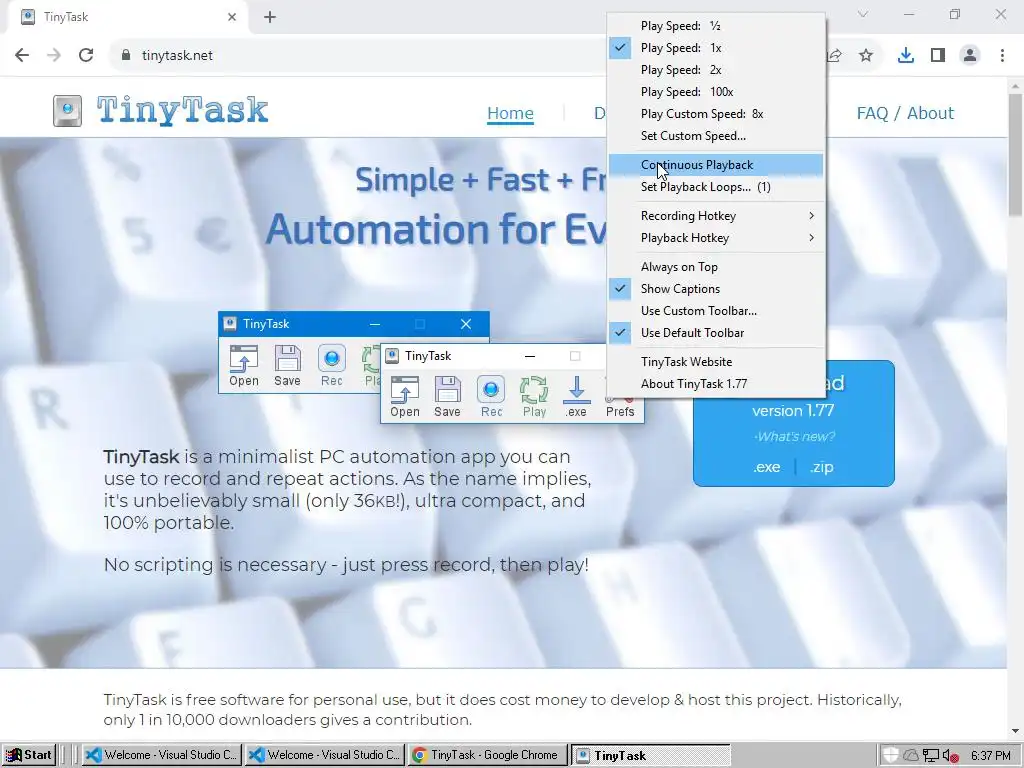Open the Chrome profile avatar

click(970, 56)
